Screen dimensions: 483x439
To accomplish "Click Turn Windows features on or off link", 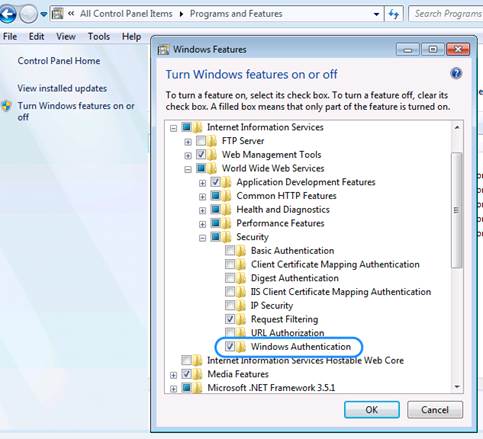I will (76, 111).
